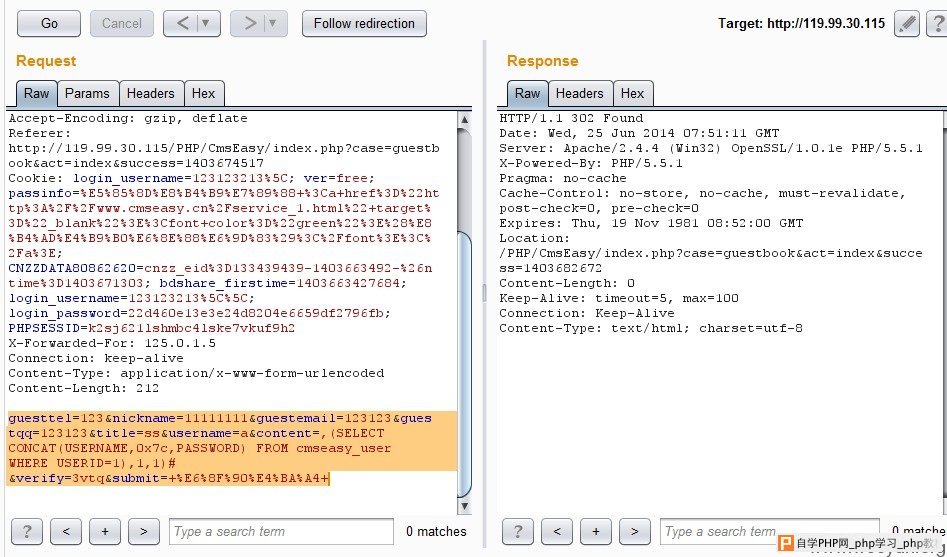Click the 'Server: Apache/2.4.4' response line
This screenshot has height=557, width=947.
(x=711, y=148)
